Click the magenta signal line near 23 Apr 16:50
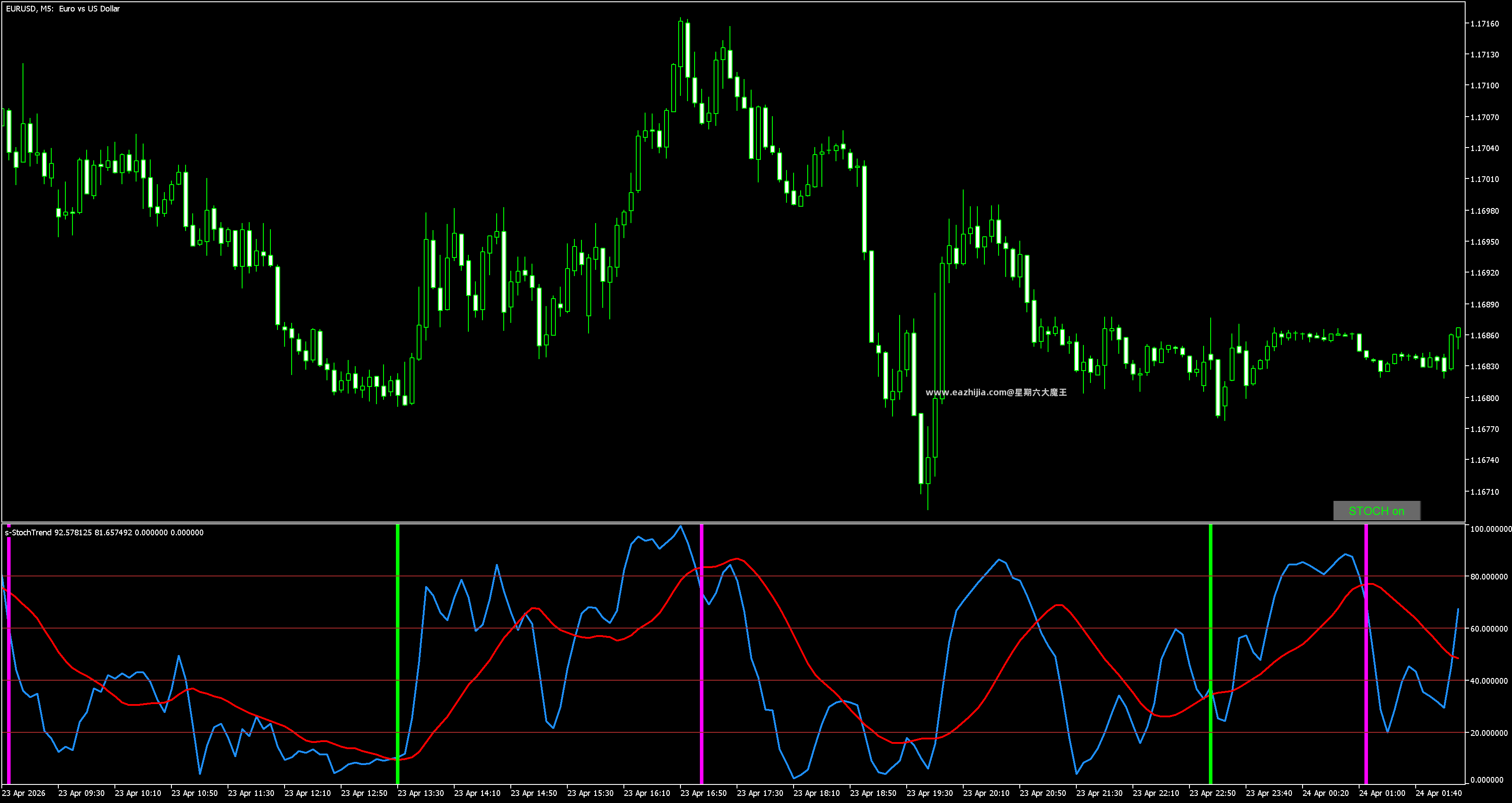The image size is (1512, 803). [701, 654]
